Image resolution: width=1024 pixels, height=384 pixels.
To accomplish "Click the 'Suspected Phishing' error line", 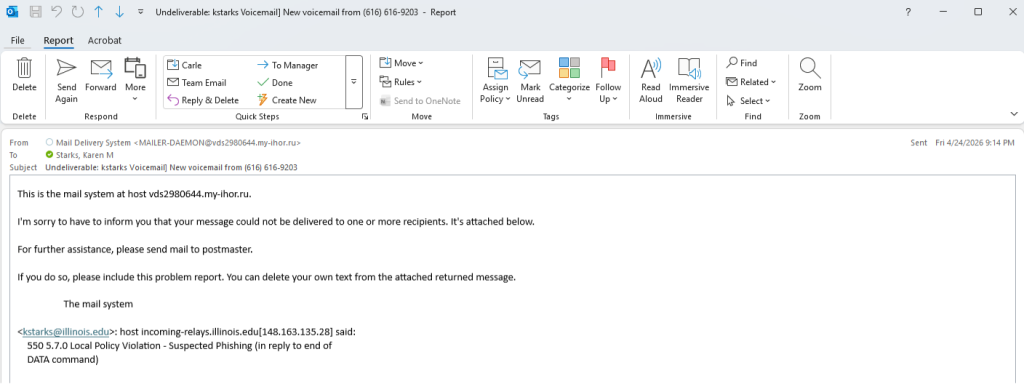I will point(180,345).
